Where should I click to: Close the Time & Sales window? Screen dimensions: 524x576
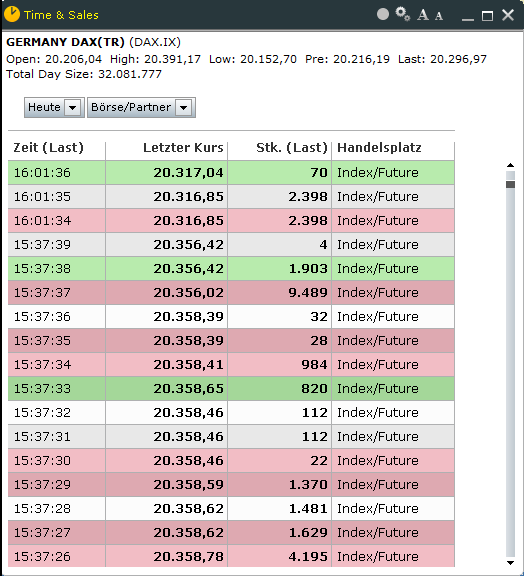(508, 15)
